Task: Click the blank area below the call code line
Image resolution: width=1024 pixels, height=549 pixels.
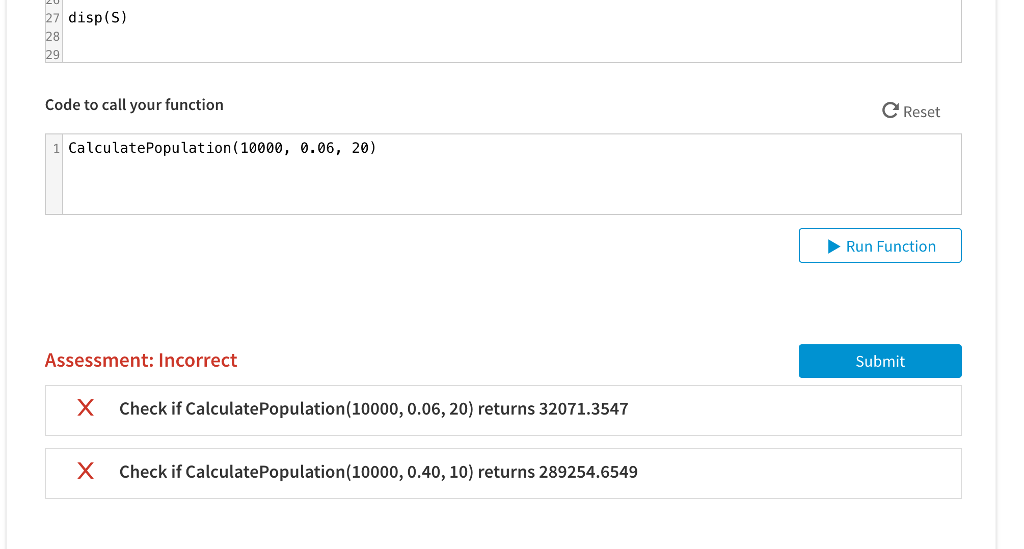Action: 511,186
